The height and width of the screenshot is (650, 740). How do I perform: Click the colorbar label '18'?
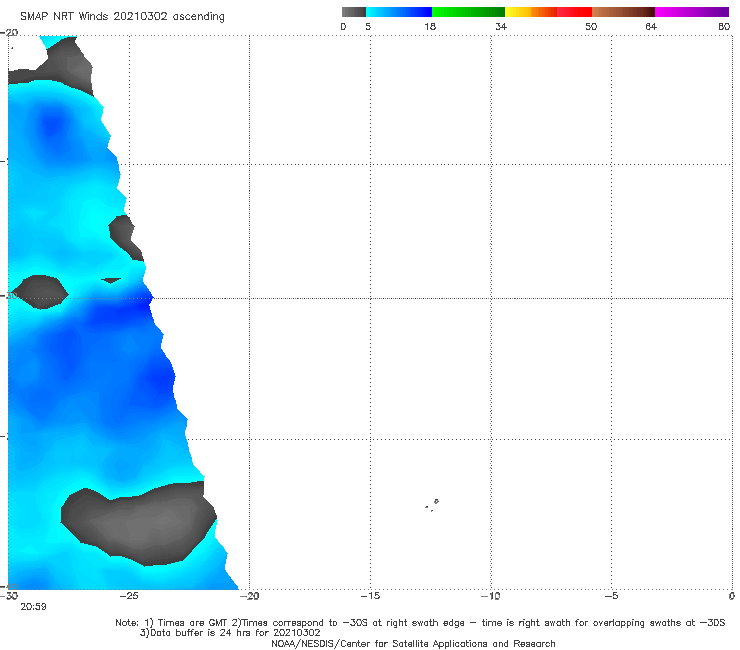(x=430, y=27)
